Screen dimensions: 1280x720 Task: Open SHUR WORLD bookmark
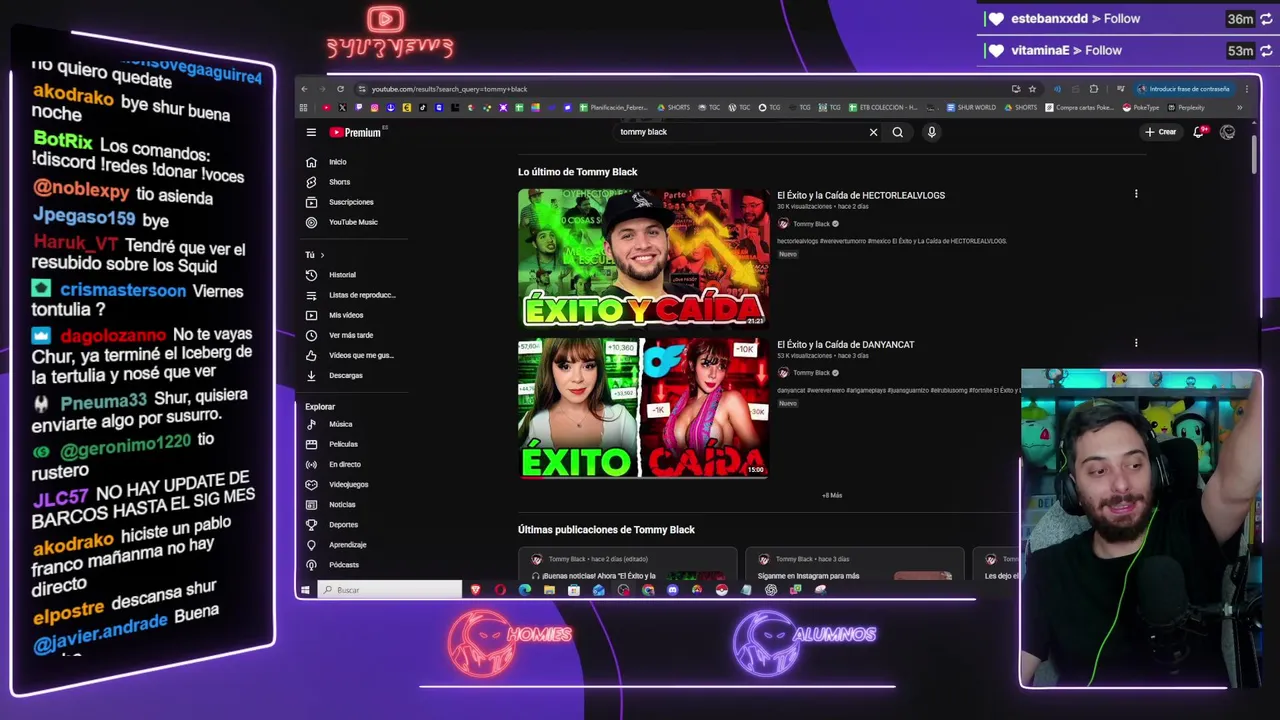click(x=970, y=108)
